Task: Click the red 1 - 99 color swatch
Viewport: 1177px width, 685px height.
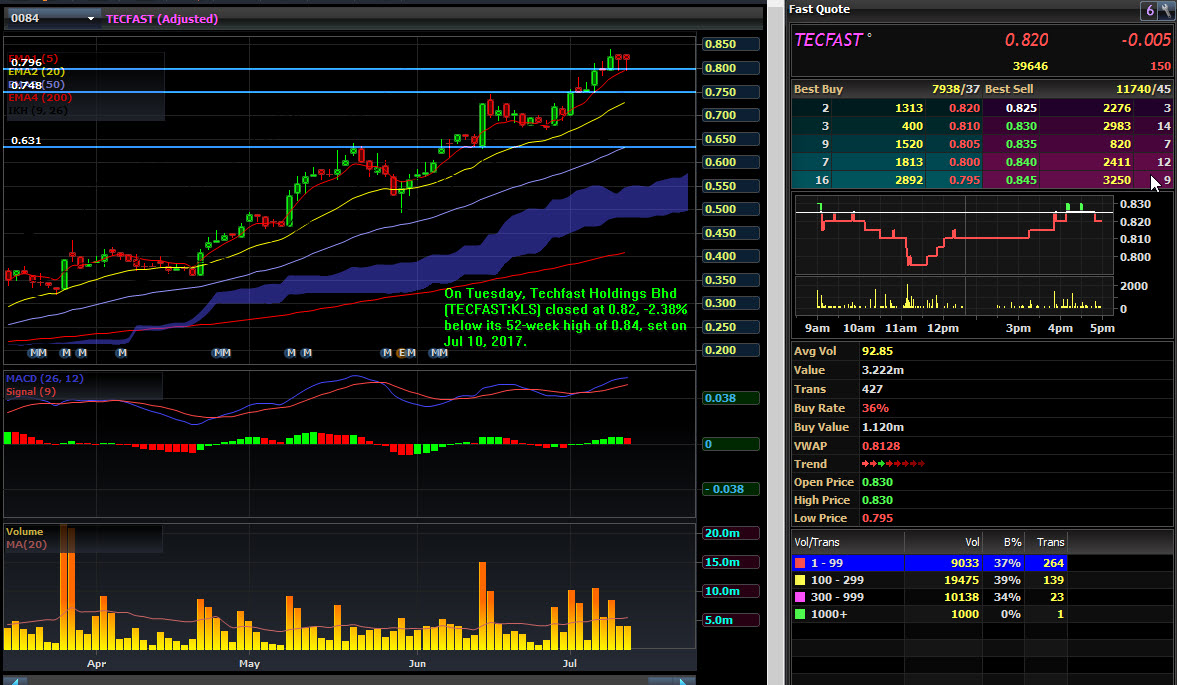Action: 800,563
